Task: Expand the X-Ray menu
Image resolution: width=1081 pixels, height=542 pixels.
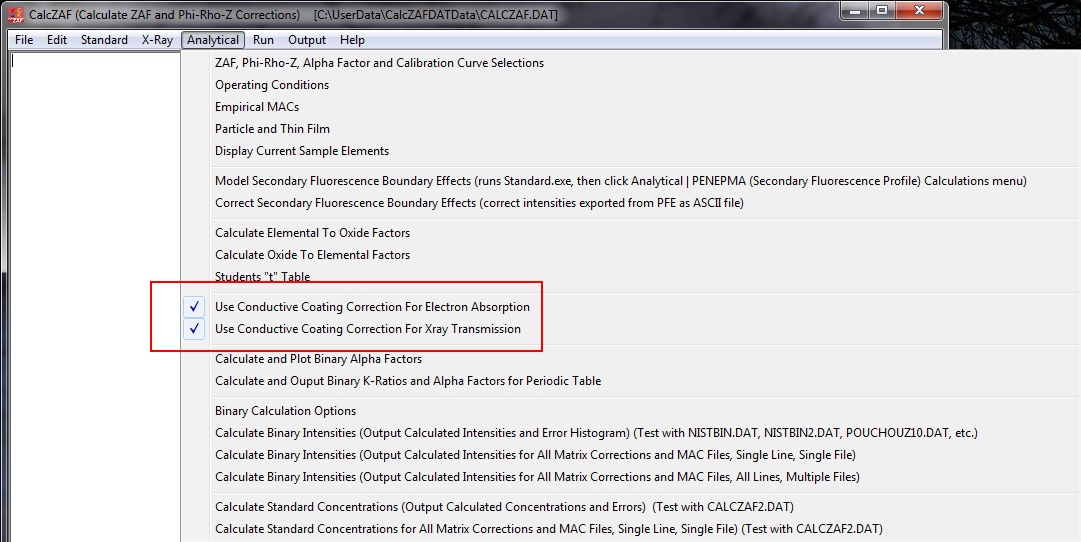Action: pos(157,40)
